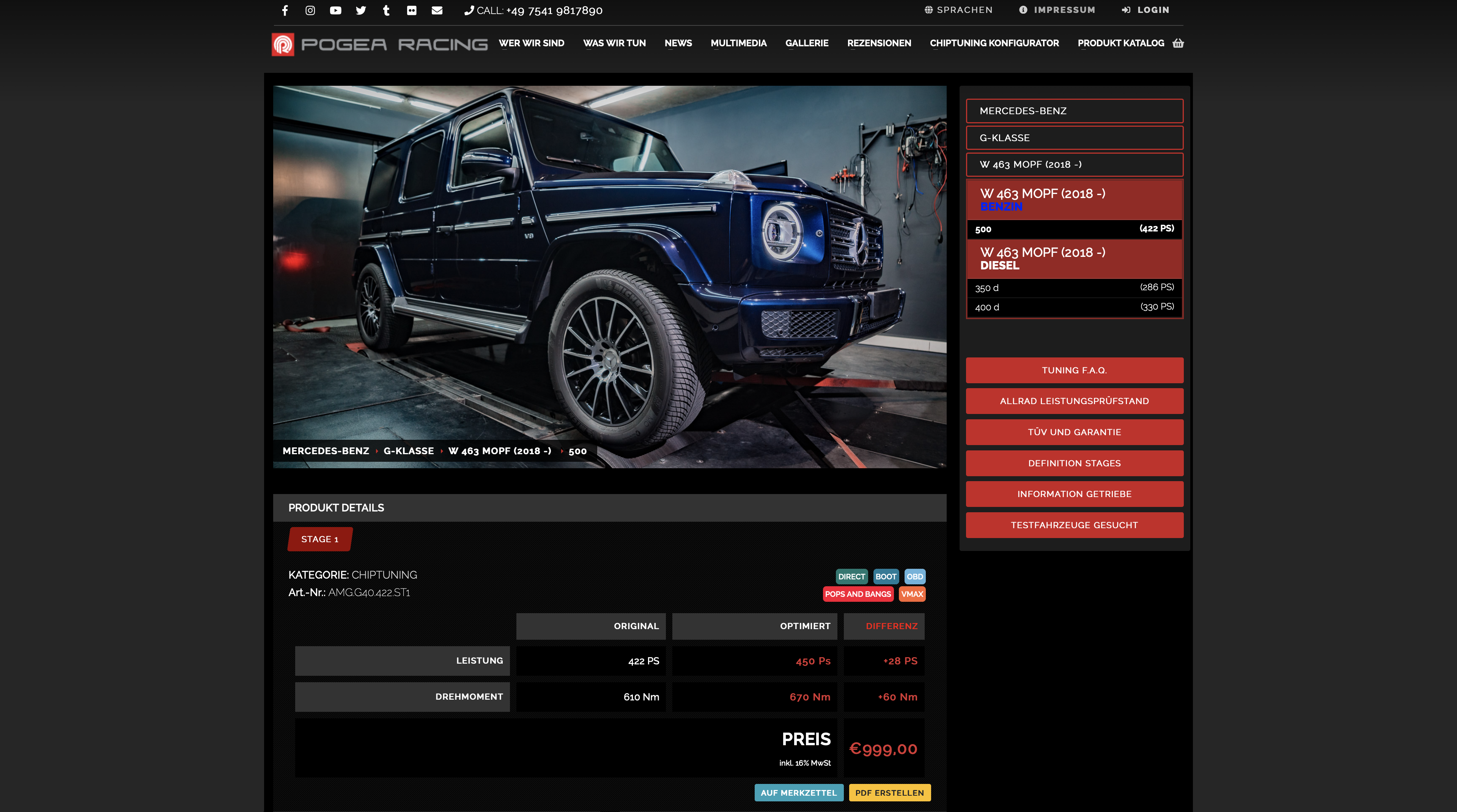Click the Pogea Racing logo

[x=379, y=44]
